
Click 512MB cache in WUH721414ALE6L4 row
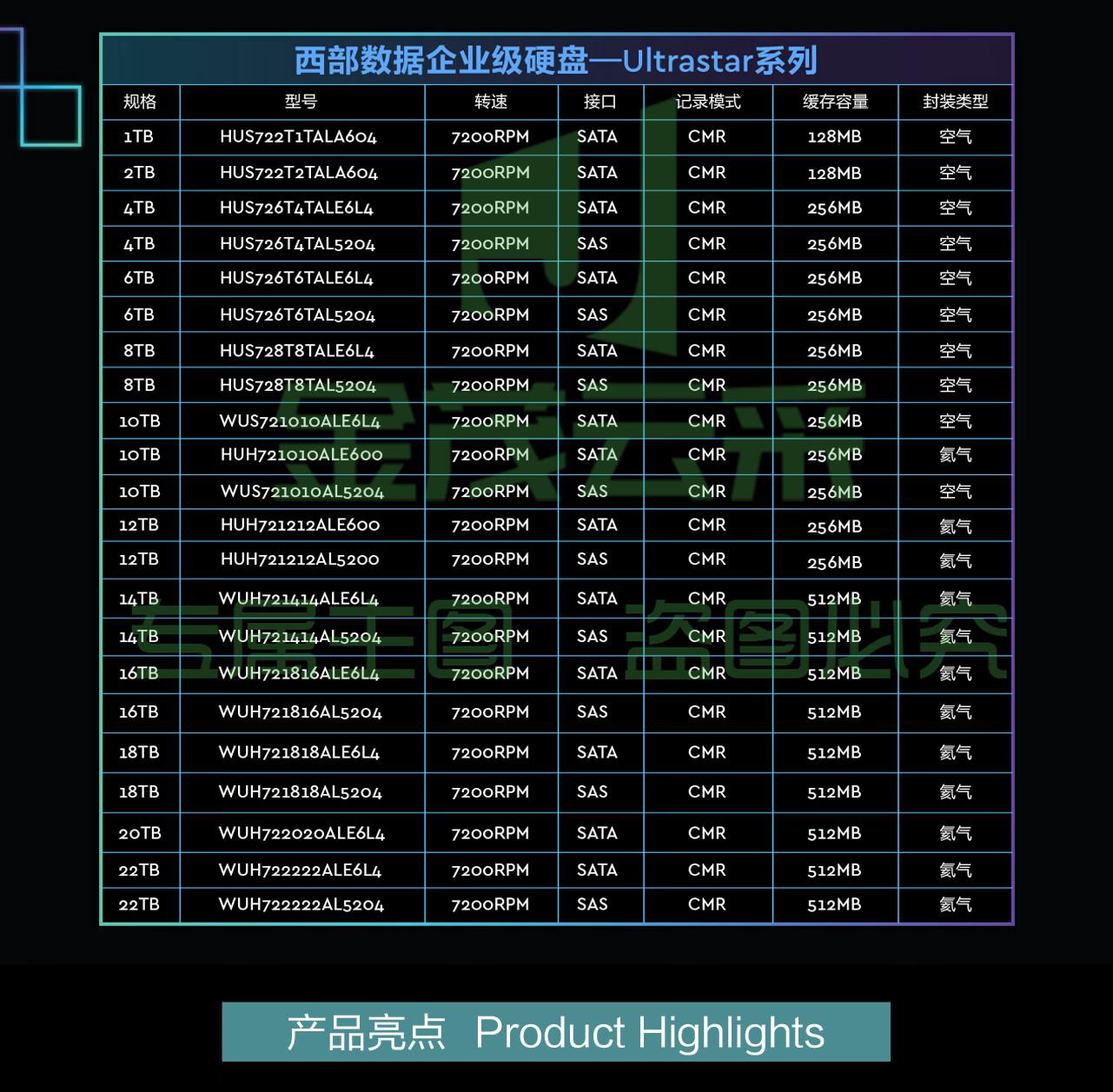tap(834, 599)
